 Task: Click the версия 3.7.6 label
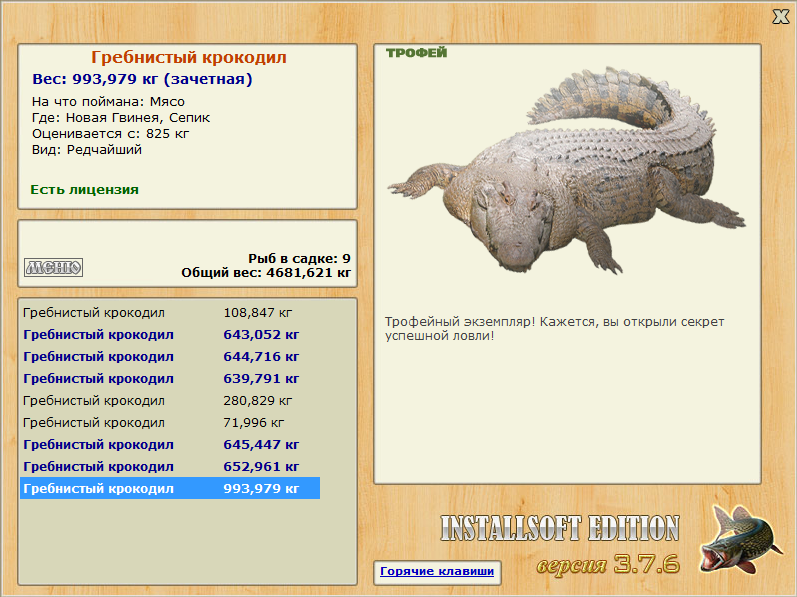[x=608, y=564]
